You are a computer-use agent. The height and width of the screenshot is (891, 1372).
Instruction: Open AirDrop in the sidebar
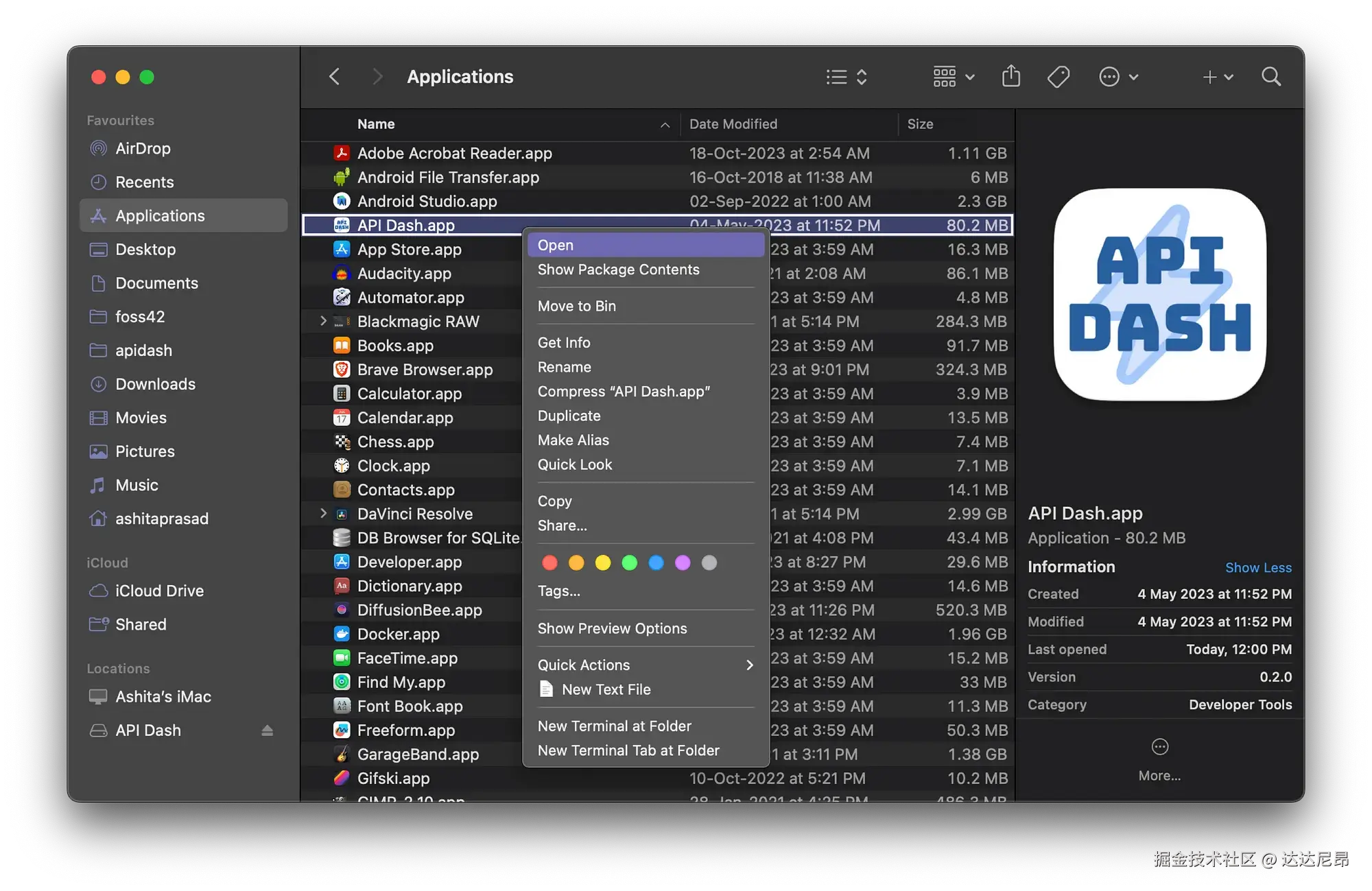tap(143, 148)
